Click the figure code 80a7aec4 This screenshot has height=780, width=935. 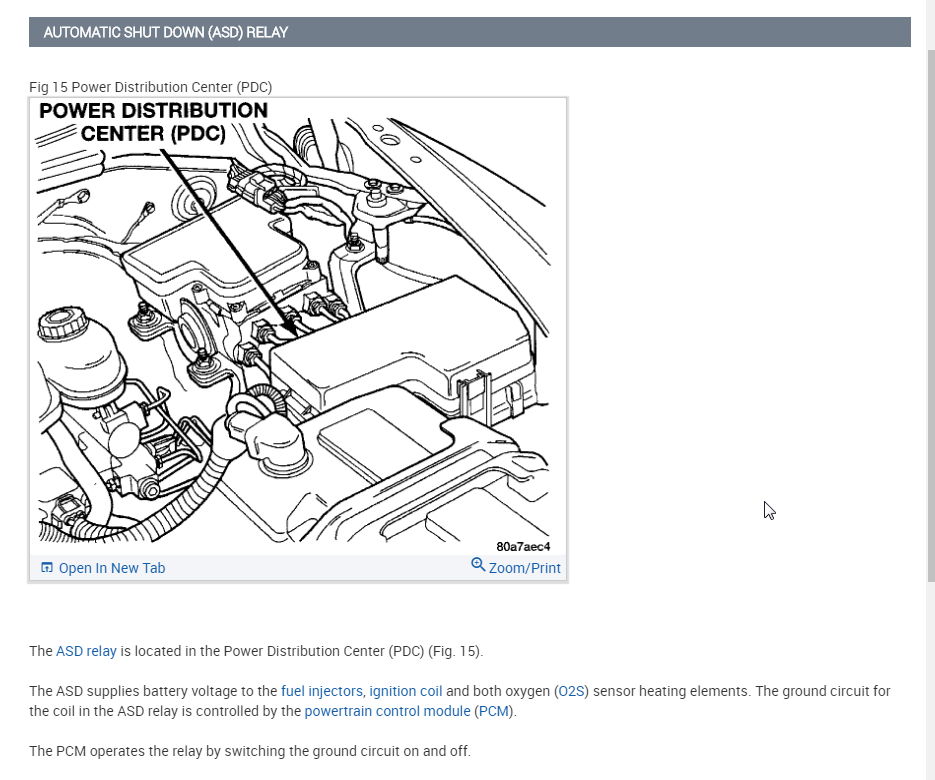coord(523,546)
